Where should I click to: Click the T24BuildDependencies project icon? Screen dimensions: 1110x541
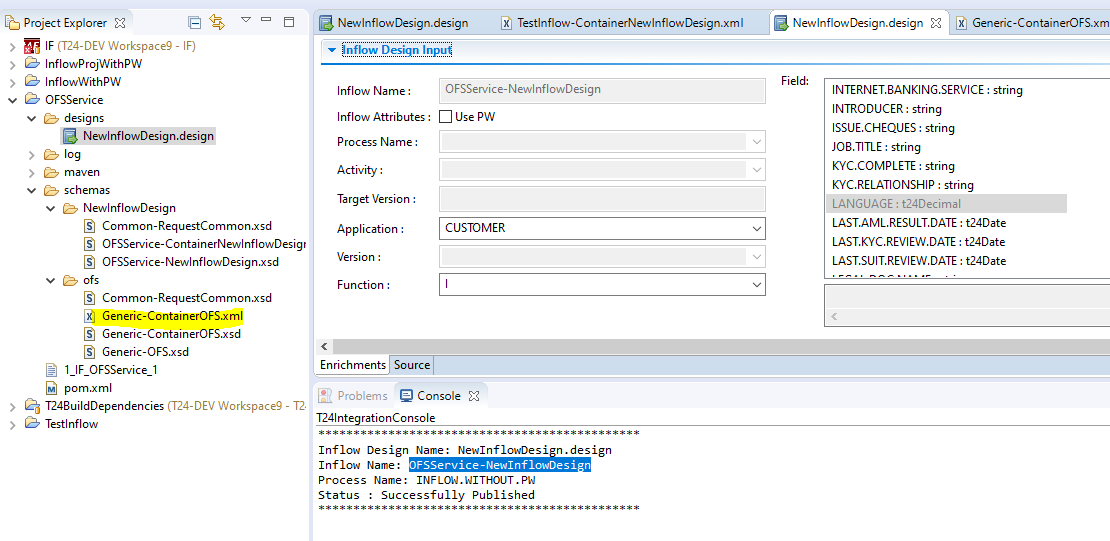32,406
